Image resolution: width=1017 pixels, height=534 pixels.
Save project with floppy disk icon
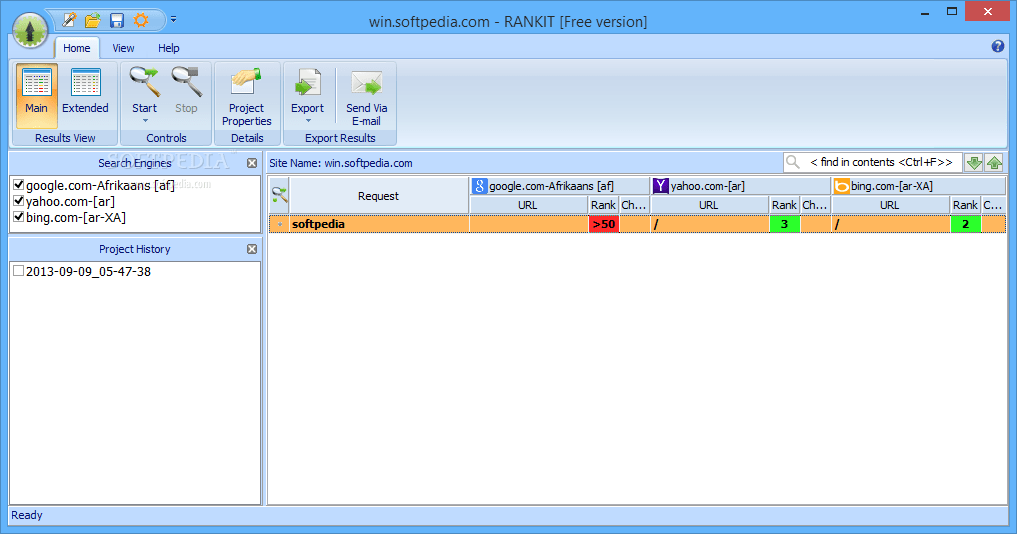point(117,21)
